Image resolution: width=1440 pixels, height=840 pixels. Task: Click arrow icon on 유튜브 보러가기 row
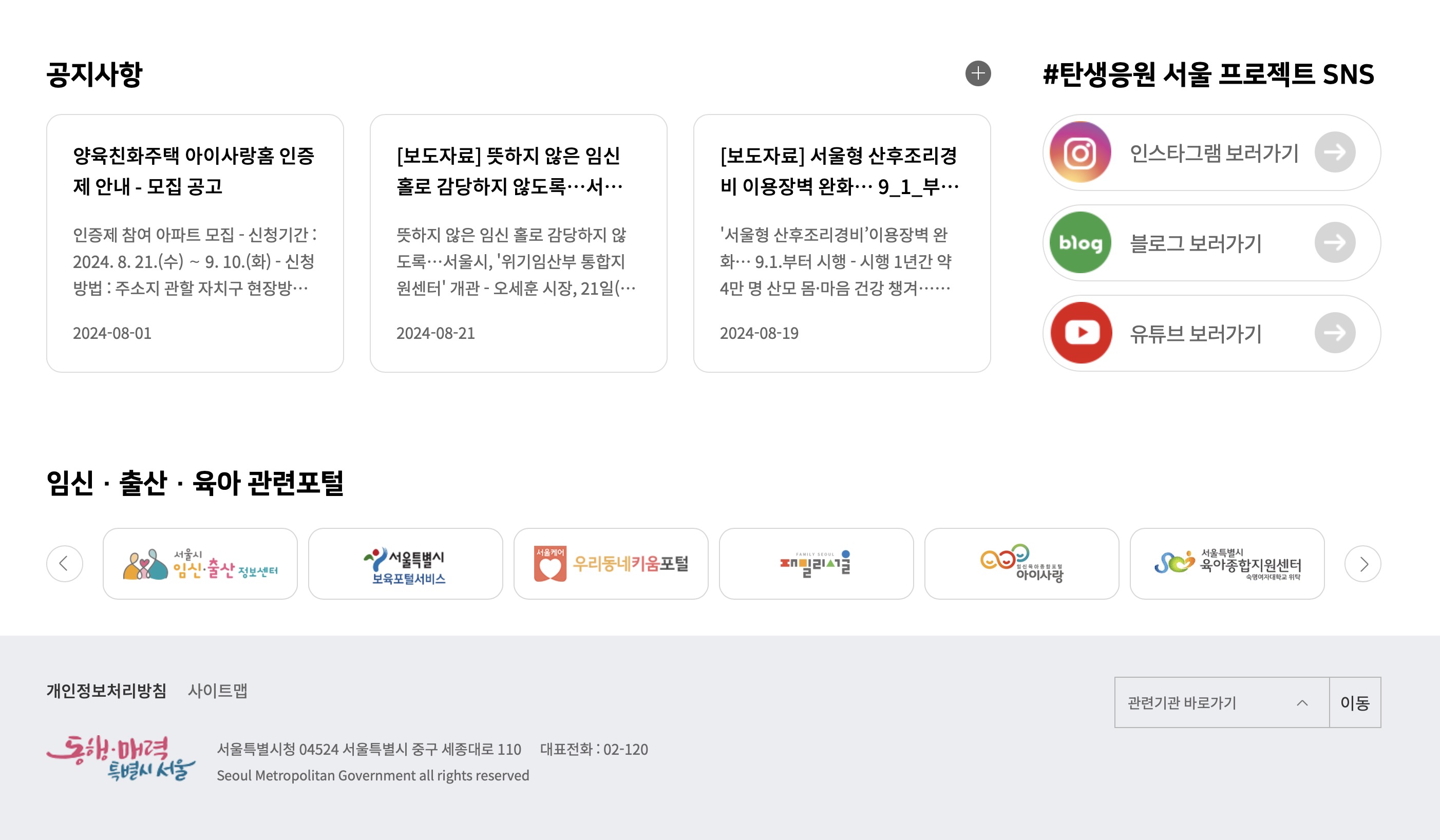tap(1334, 333)
